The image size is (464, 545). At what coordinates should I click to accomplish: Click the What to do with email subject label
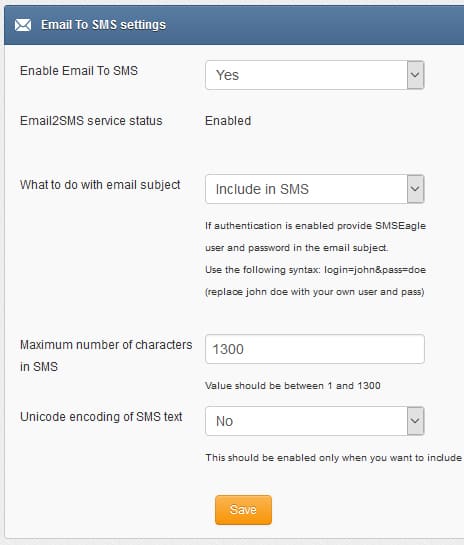pyautogui.click(x=100, y=185)
